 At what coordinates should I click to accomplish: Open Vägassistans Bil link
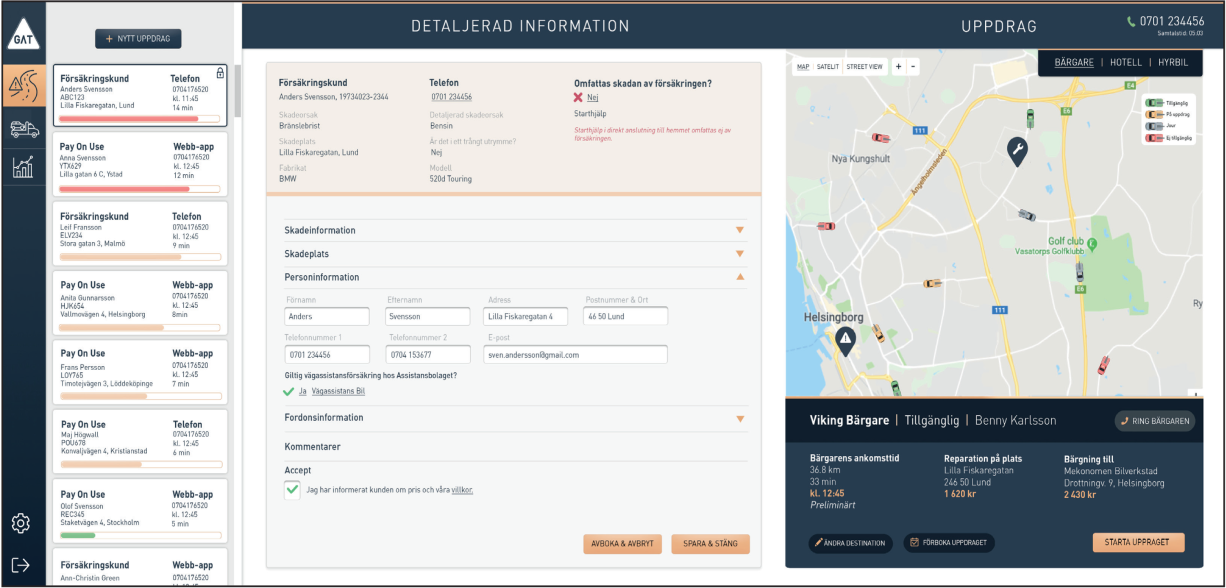[338, 391]
